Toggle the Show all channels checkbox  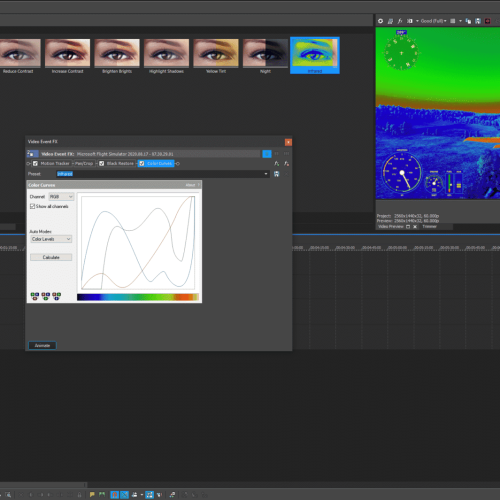(32, 206)
